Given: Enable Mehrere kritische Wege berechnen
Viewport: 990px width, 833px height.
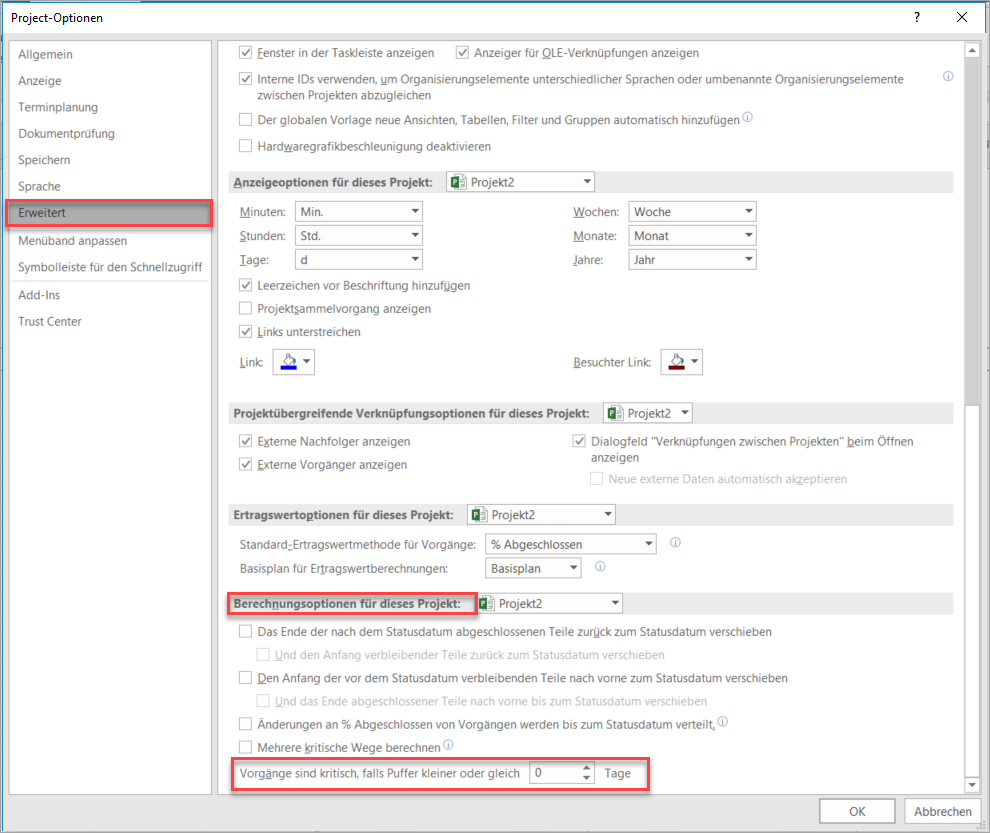Looking at the screenshot, I should coord(246,746).
